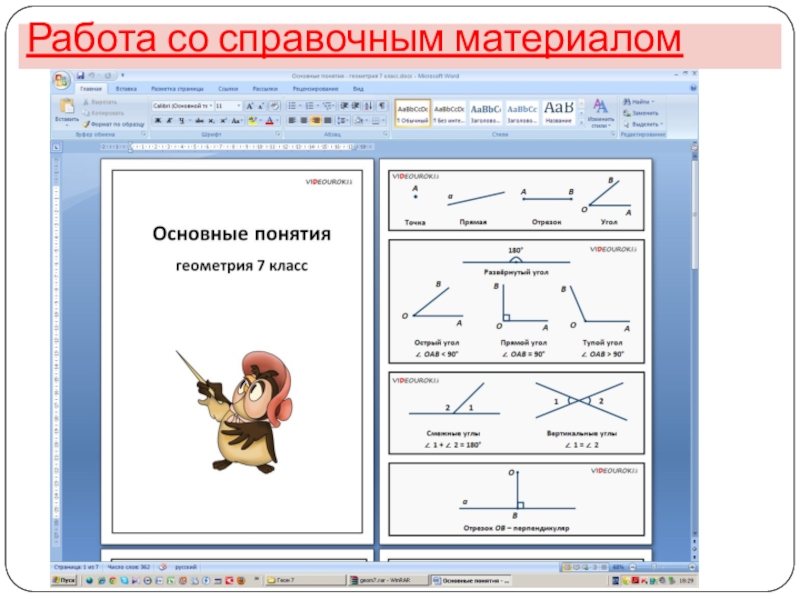Select the Название style thumbnail
This screenshot has width=800, height=600.
pos(558,113)
